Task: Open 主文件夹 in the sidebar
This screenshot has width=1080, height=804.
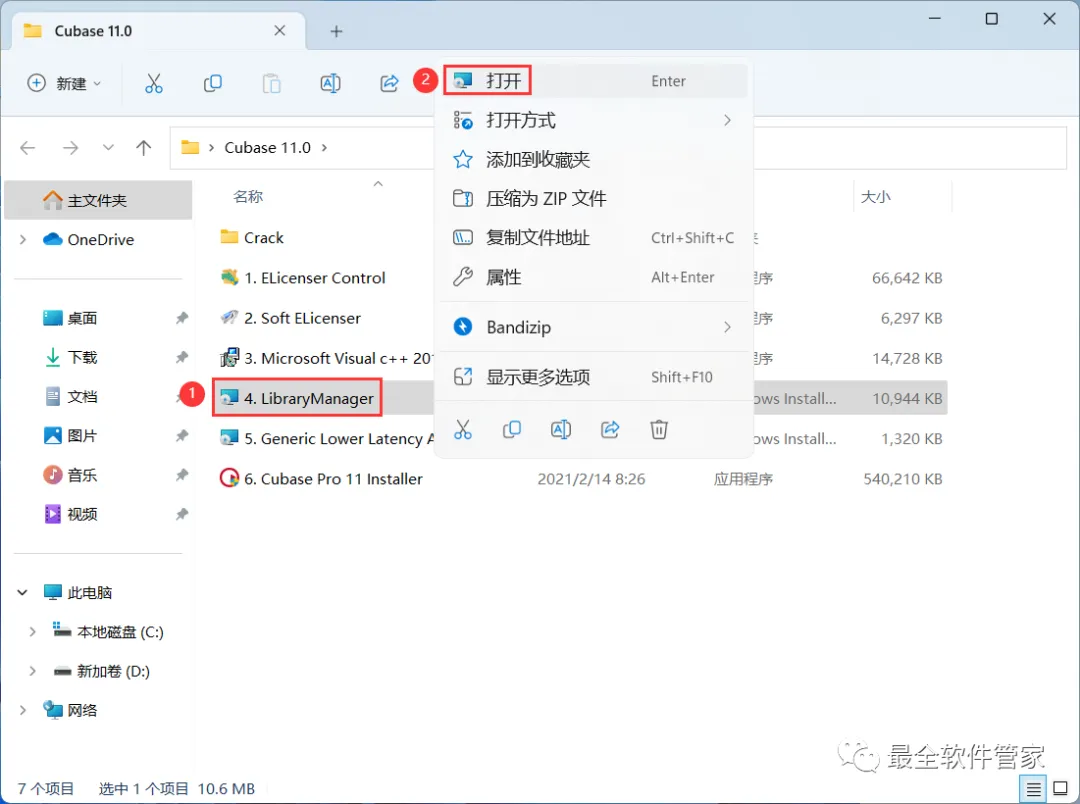Action: 98,200
